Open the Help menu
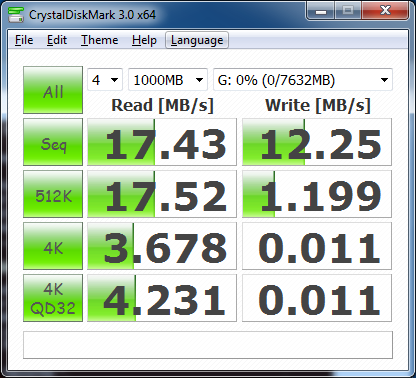This screenshot has height=379, width=416. [144, 40]
